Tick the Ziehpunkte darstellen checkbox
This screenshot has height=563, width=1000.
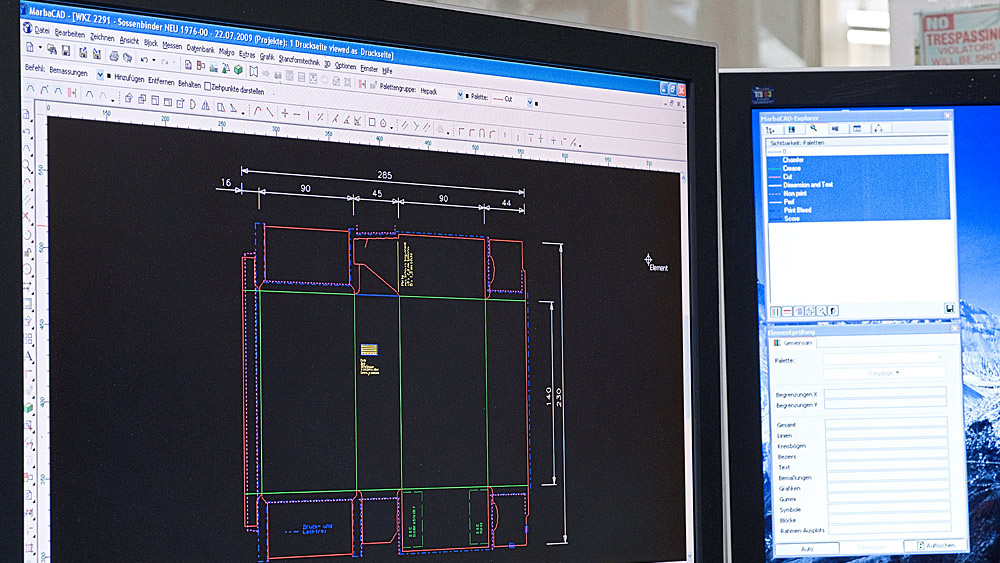[x=207, y=86]
